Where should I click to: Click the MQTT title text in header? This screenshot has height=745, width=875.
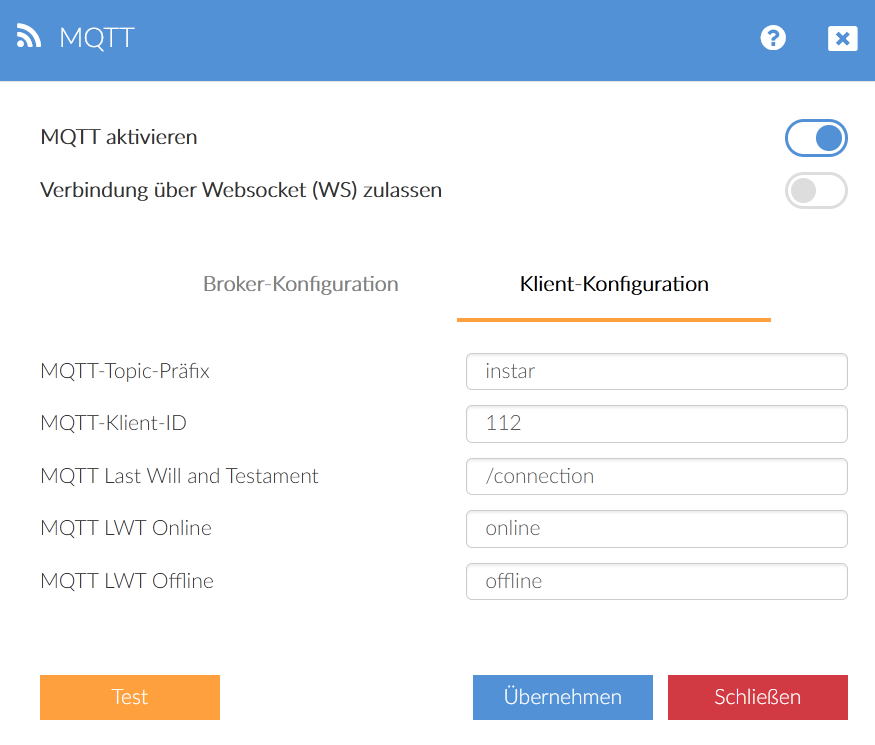(x=96, y=38)
